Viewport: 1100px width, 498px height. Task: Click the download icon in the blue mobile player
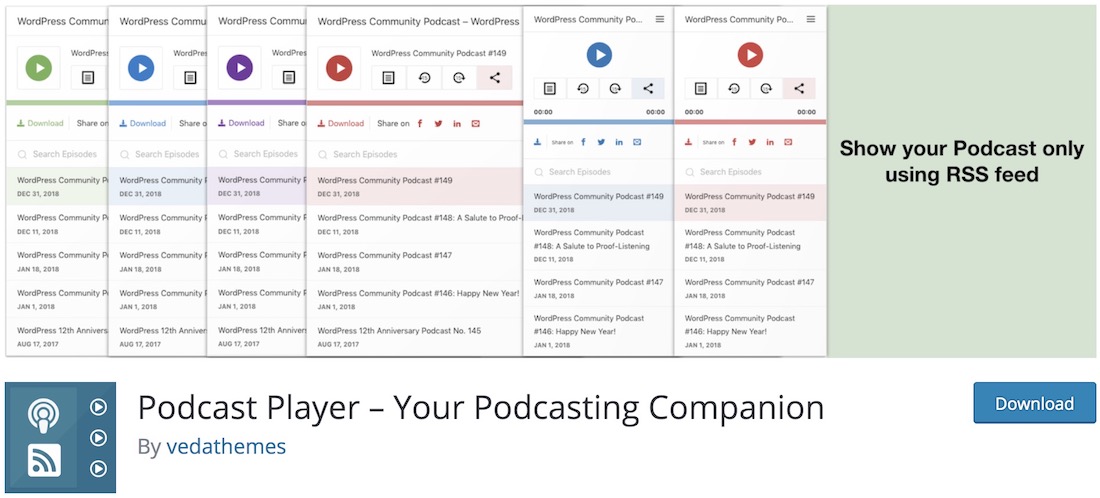[537, 142]
